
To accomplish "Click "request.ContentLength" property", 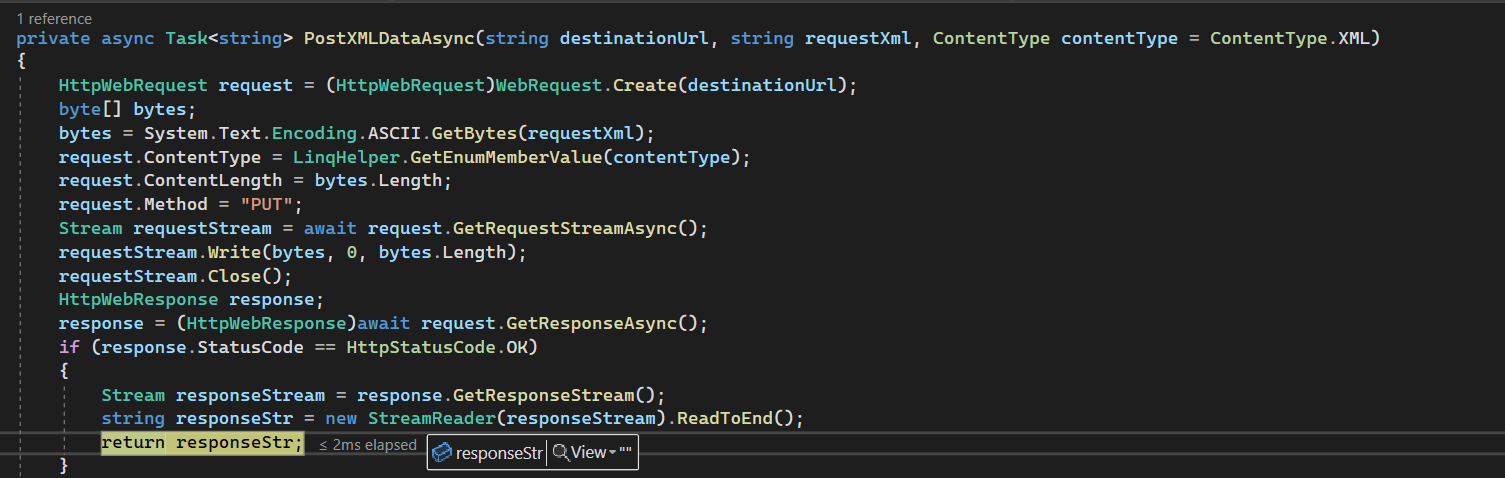I will pos(171,181).
